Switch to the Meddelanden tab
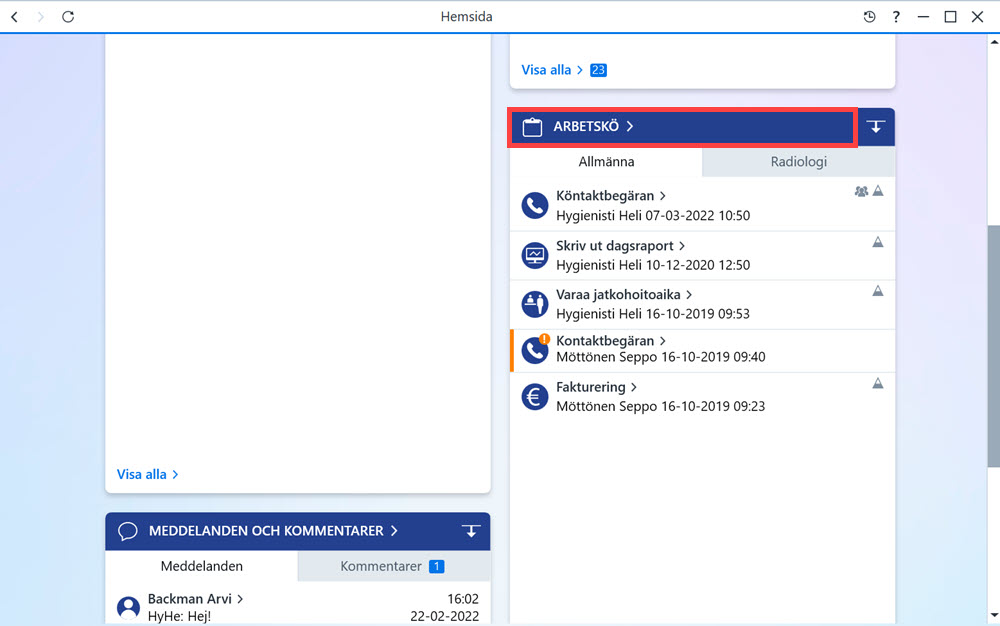 coord(202,566)
